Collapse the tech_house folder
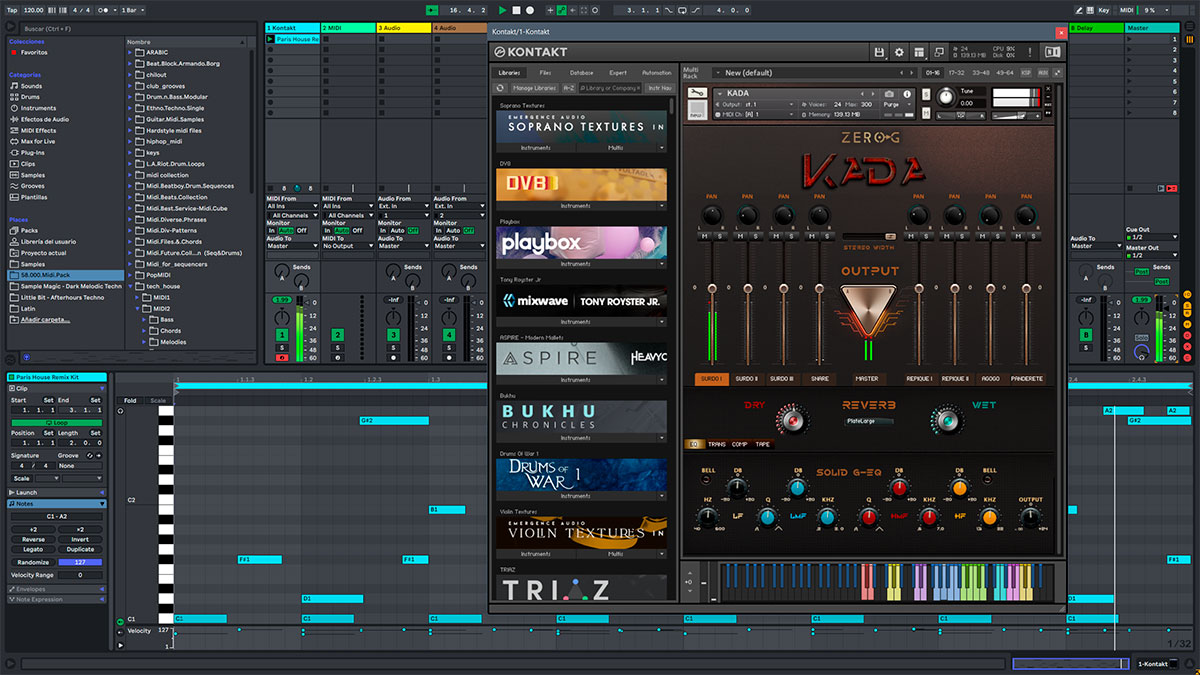Screen dimensions: 1200x675 tap(131, 286)
